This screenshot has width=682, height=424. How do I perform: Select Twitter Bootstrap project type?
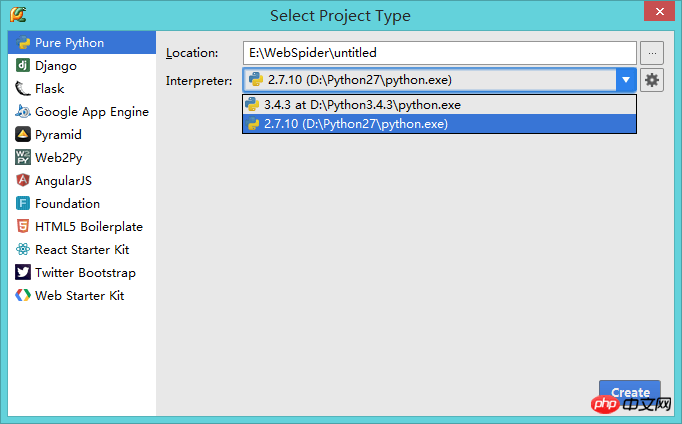point(82,273)
